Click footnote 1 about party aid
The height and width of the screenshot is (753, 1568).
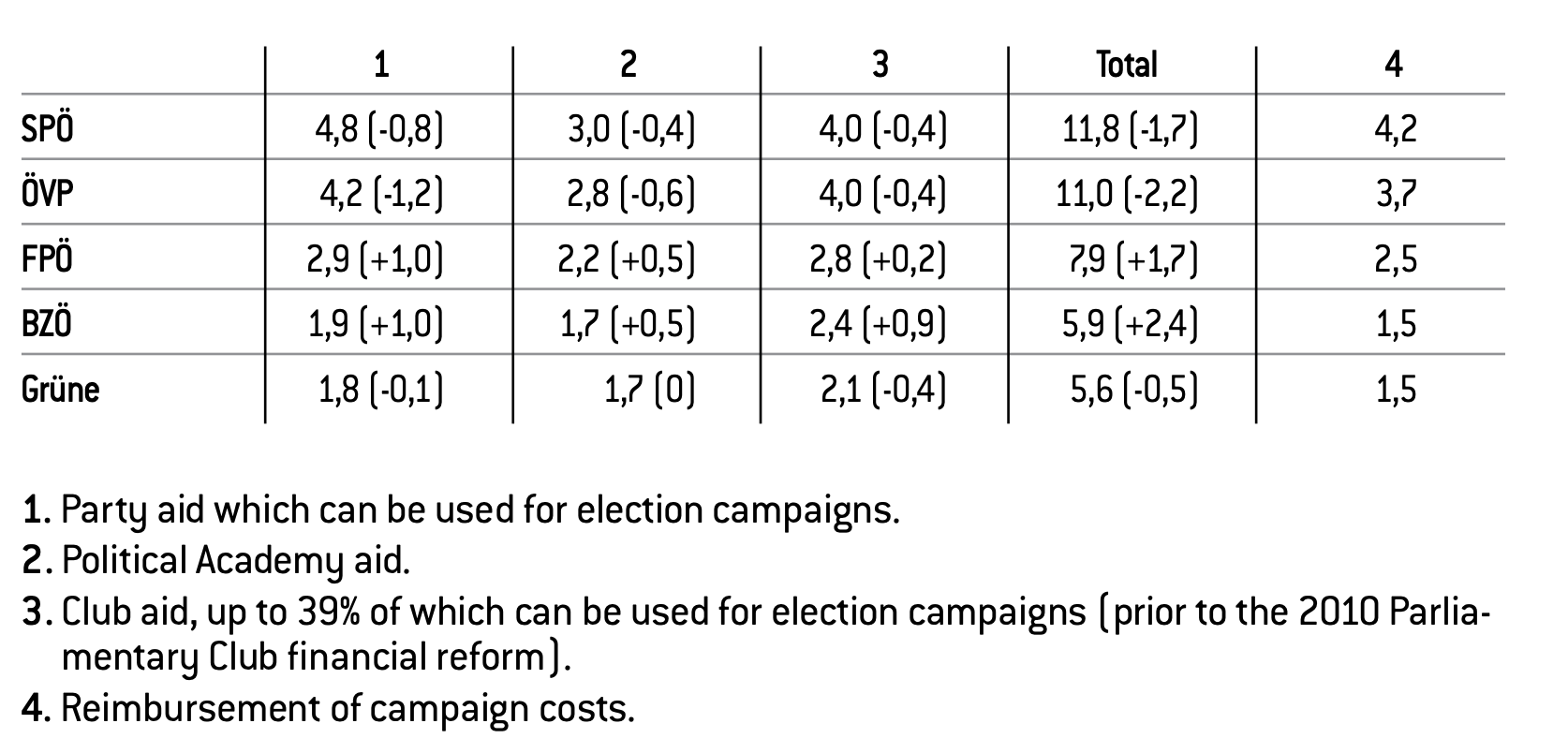[x=460, y=510]
